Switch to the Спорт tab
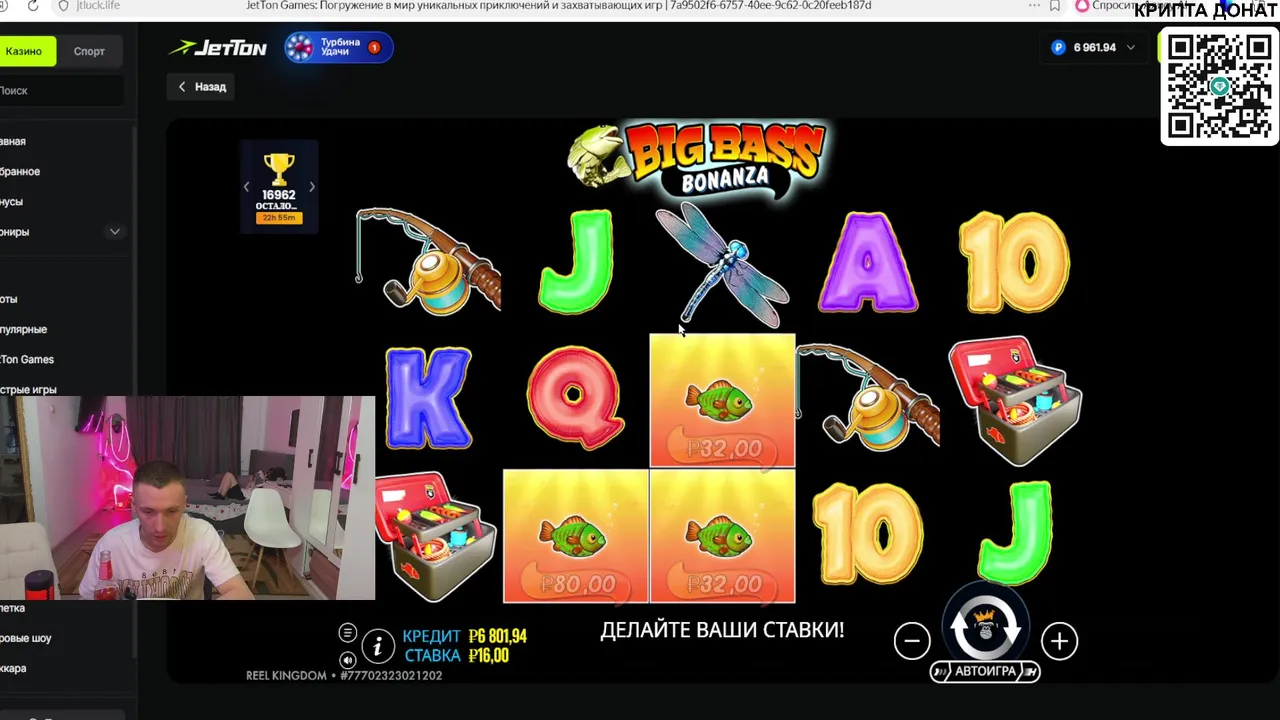 click(89, 51)
